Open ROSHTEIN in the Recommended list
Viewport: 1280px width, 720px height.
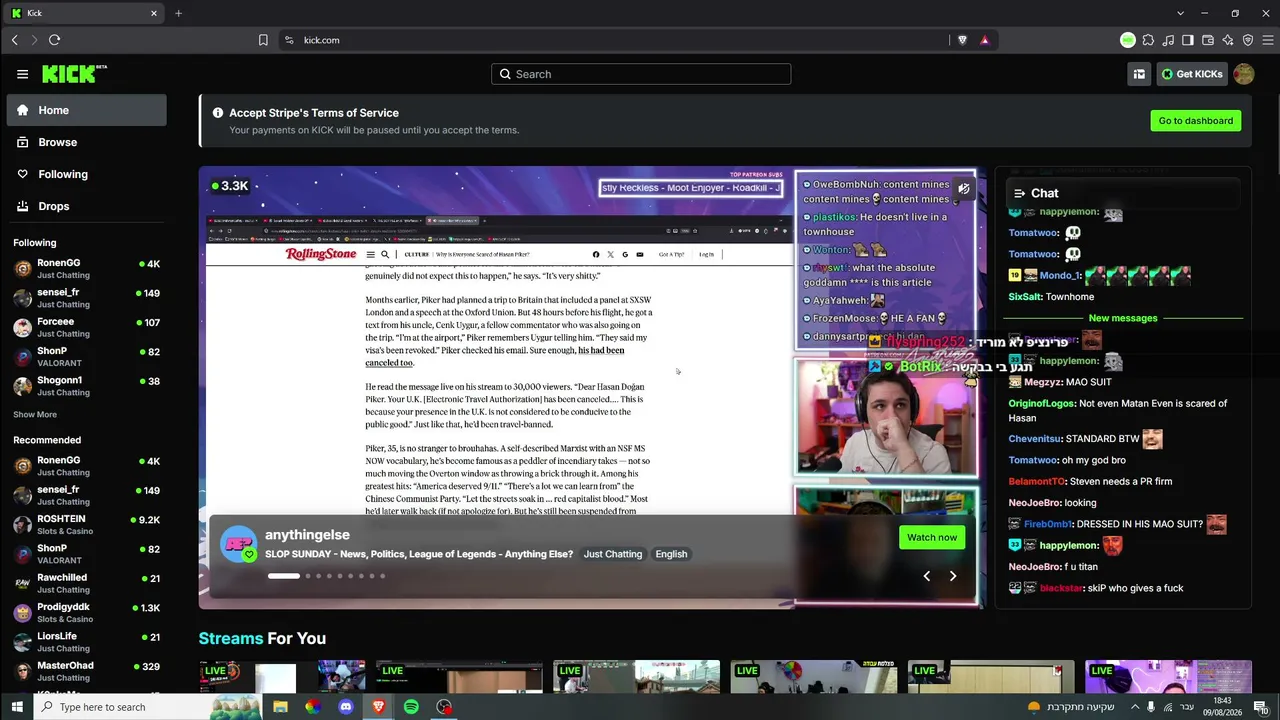pyautogui.click(x=87, y=524)
